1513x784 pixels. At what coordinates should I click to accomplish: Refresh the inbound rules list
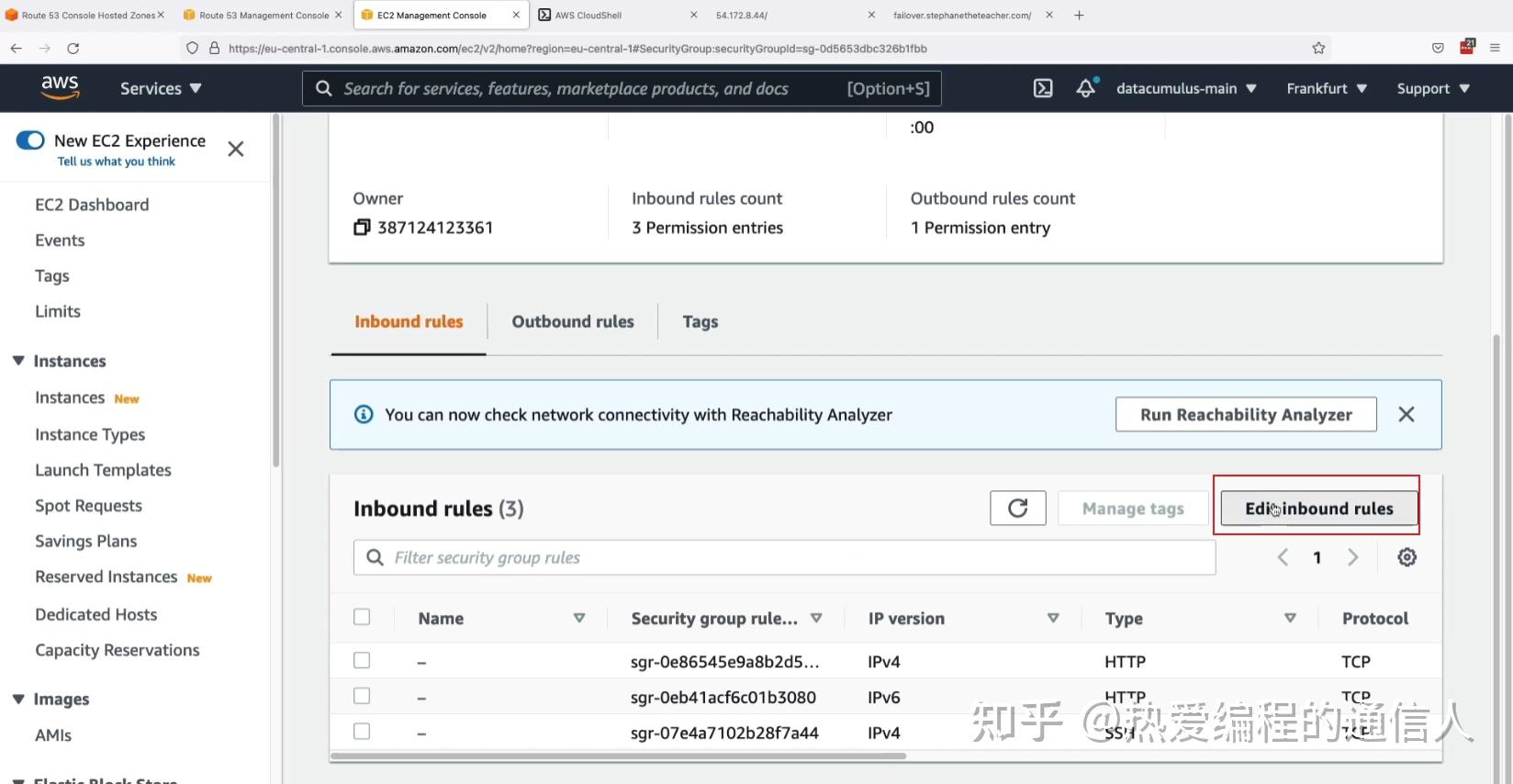click(x=1018, y=509)
